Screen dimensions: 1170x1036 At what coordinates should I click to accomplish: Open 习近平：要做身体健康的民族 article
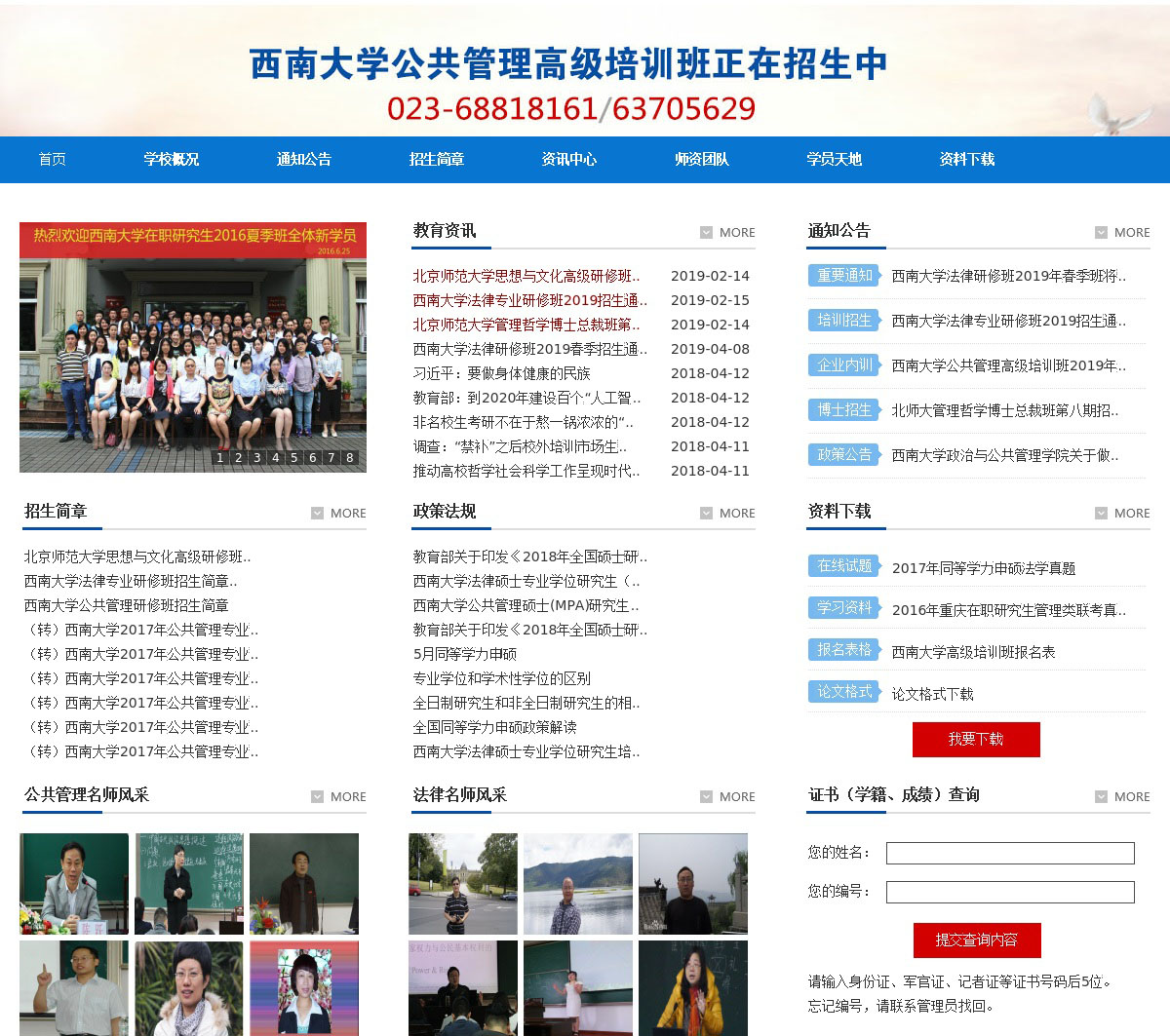tap(501, 373)
